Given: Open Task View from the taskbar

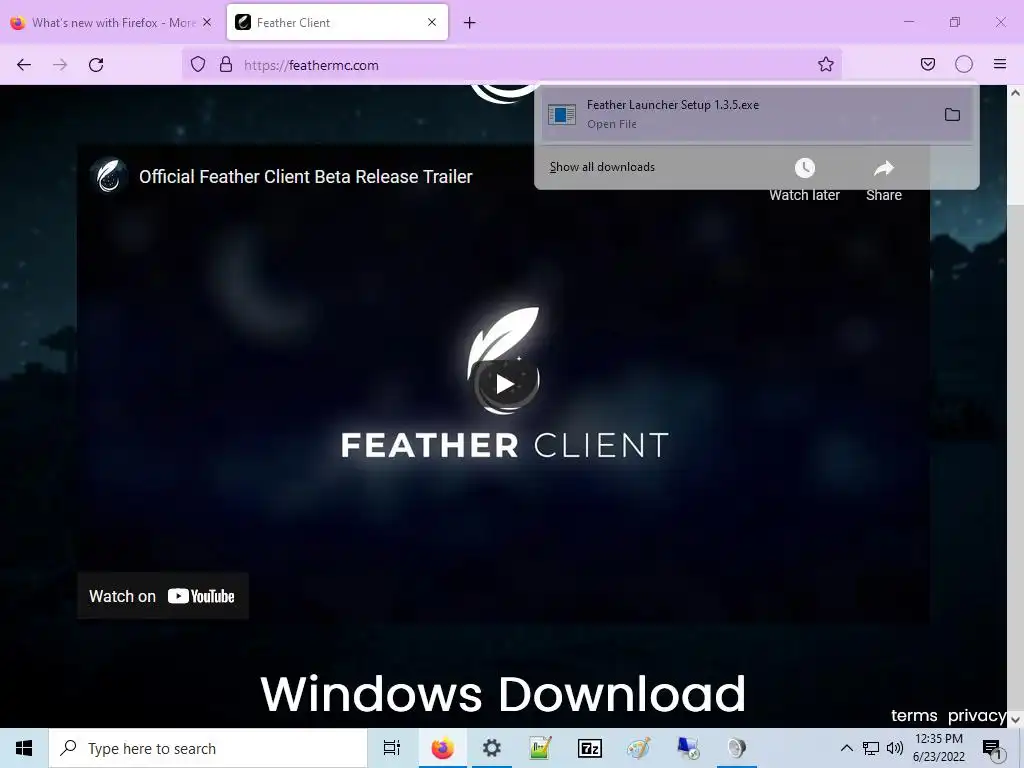Looking at the screenshot, I should click(x=392, y=748).
